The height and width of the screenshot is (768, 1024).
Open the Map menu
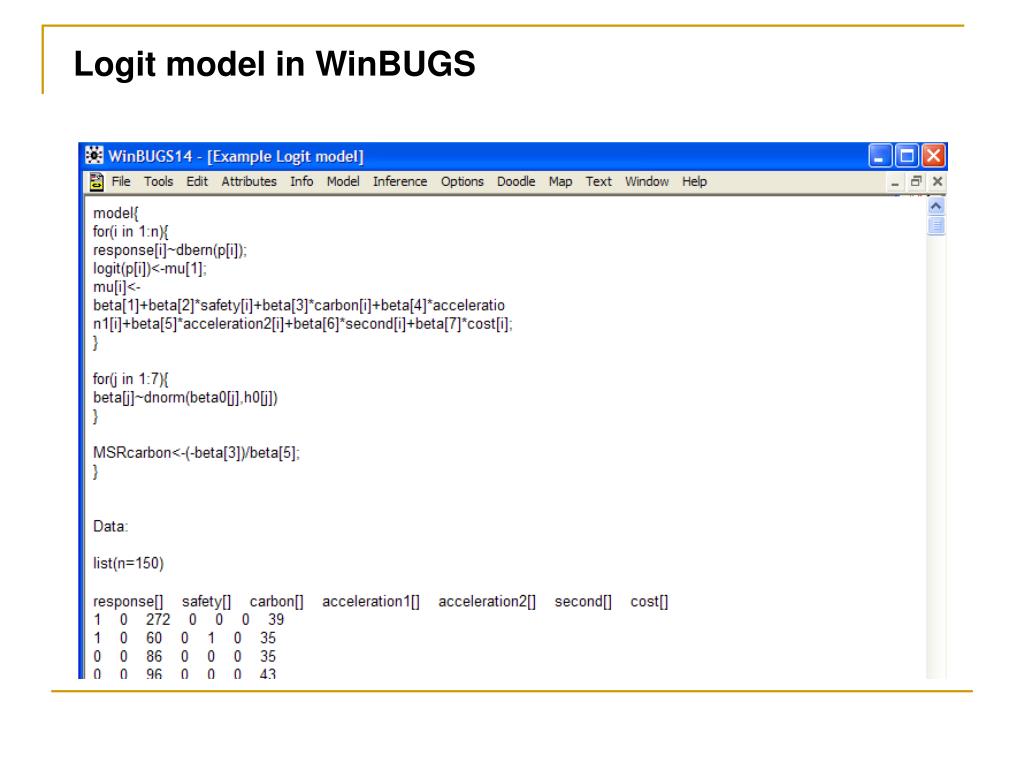(560, 182)
